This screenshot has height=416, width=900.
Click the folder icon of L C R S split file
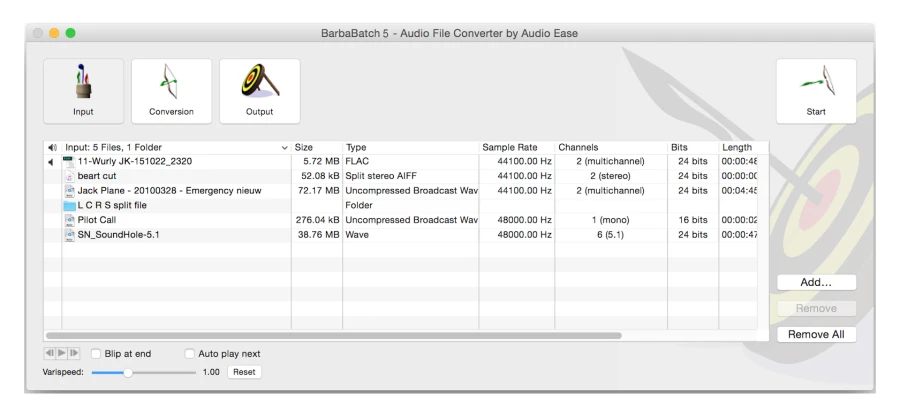[69, 205]
